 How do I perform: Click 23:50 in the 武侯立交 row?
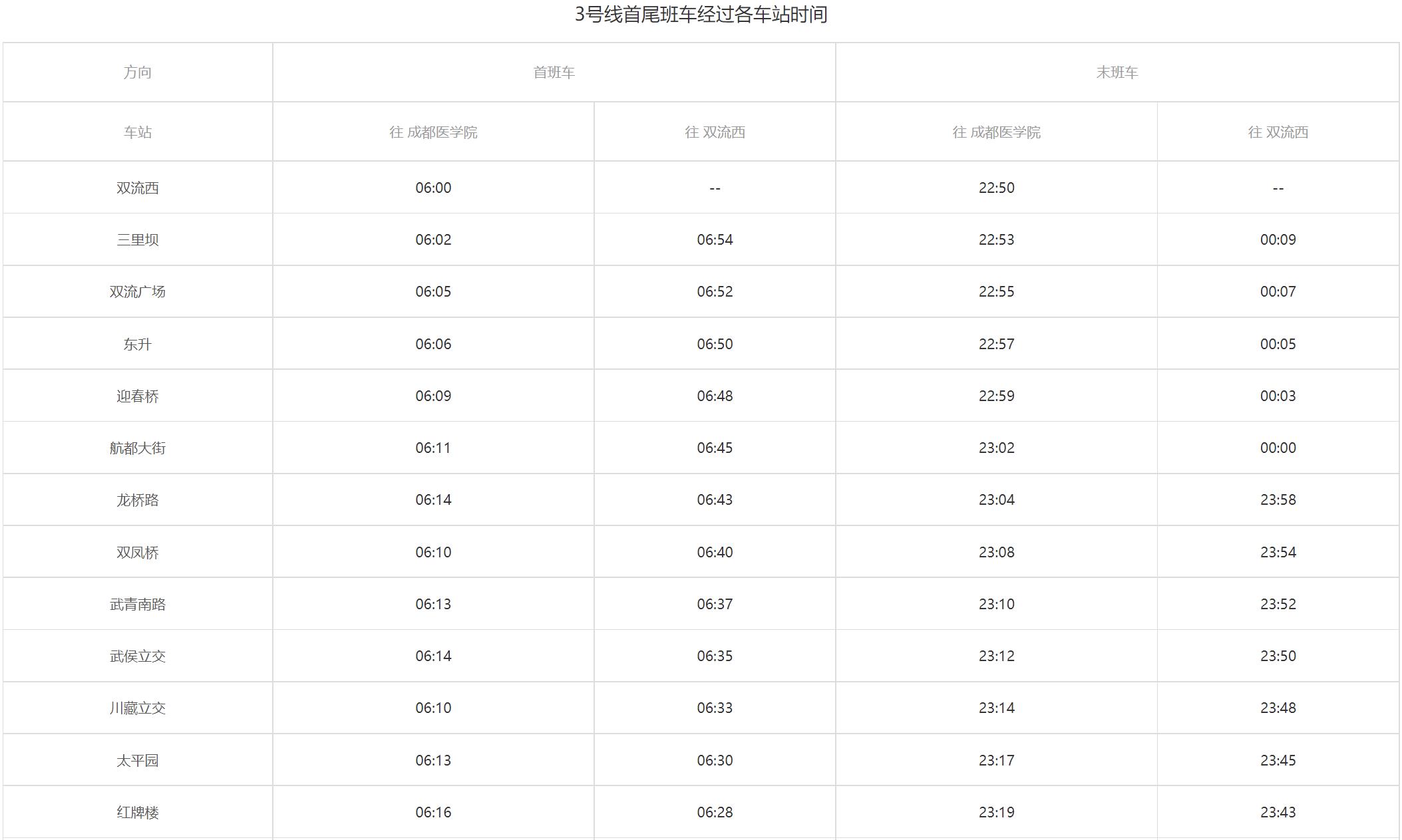pos(1278,656)
